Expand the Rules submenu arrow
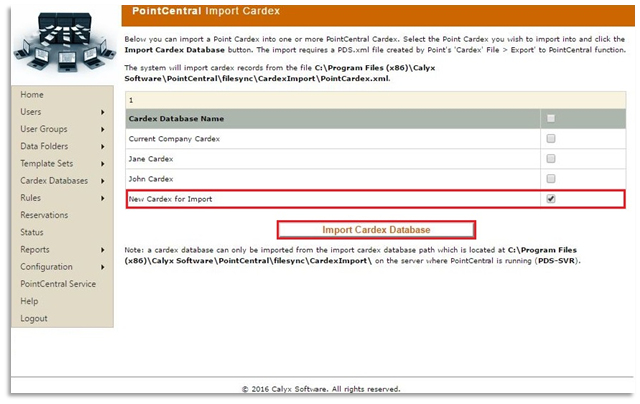Image resolution: width=640 pixels, height=404 pixels. [102, 198]
